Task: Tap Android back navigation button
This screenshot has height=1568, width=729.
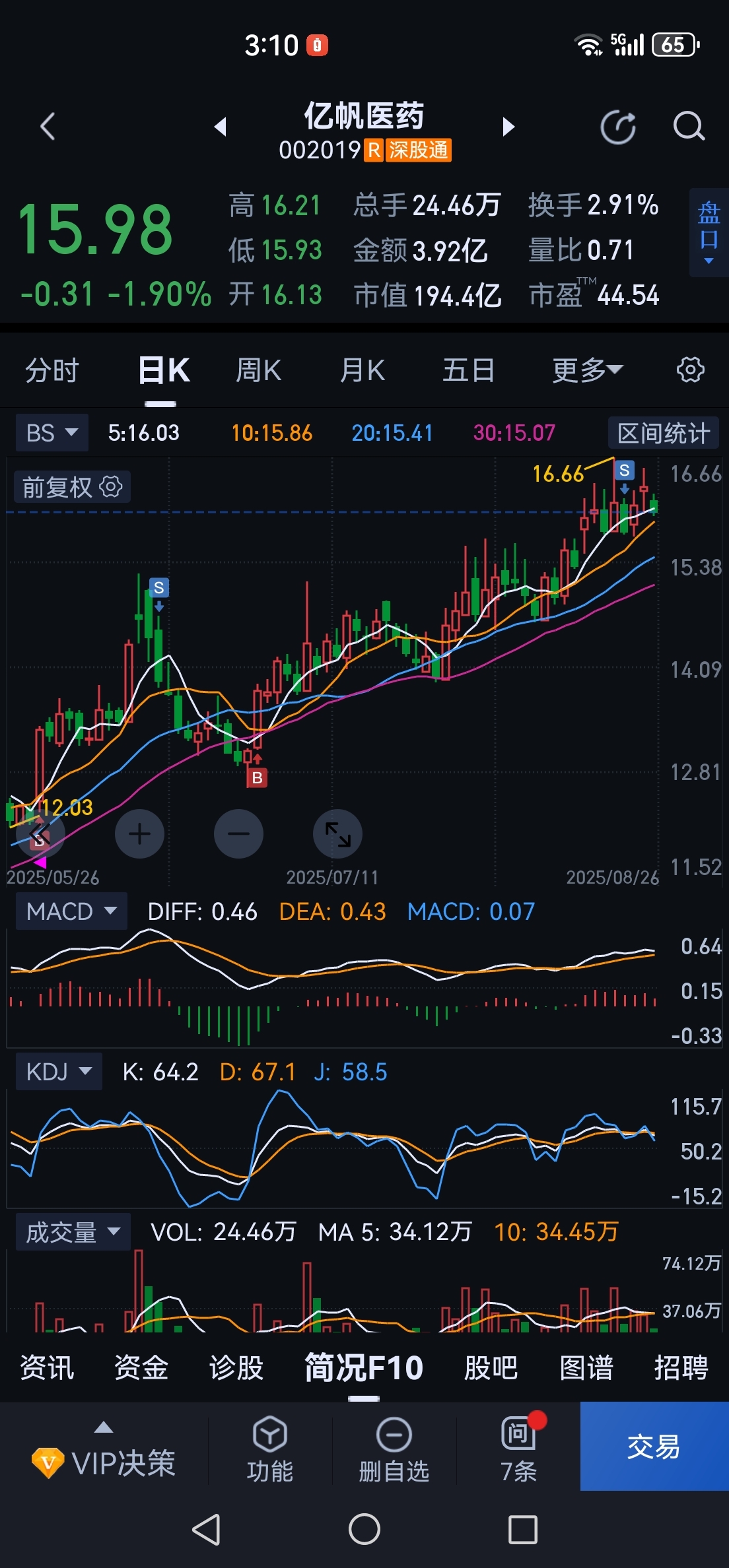Action: (x=206, y=1529)
